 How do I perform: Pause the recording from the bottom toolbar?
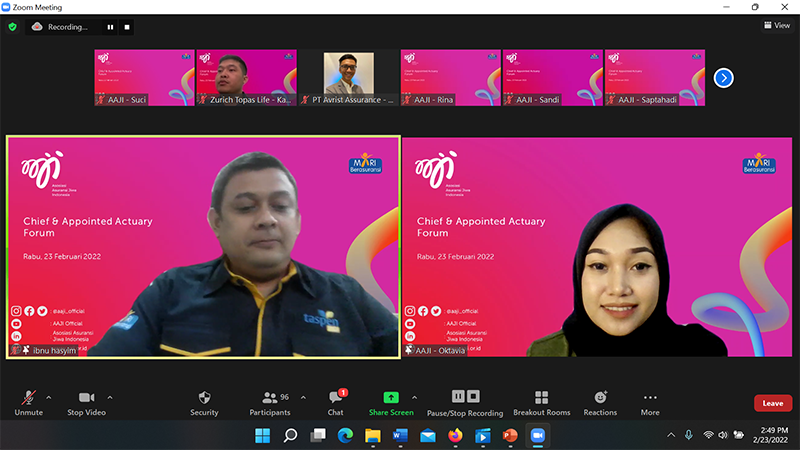tap(458, 396)
